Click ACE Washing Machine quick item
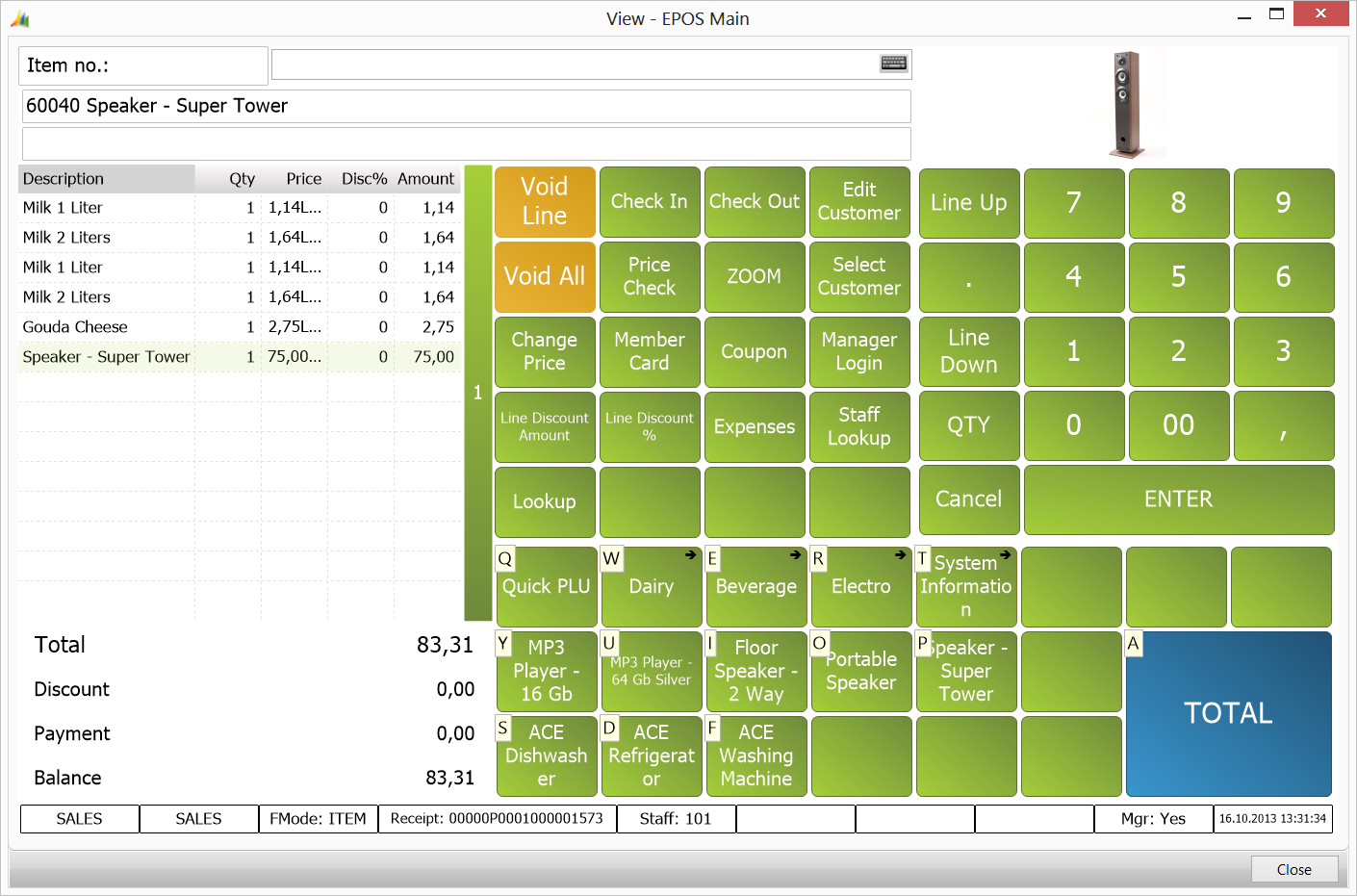Viewport: 1357px width, 896px height. click(x=756, y=755)
